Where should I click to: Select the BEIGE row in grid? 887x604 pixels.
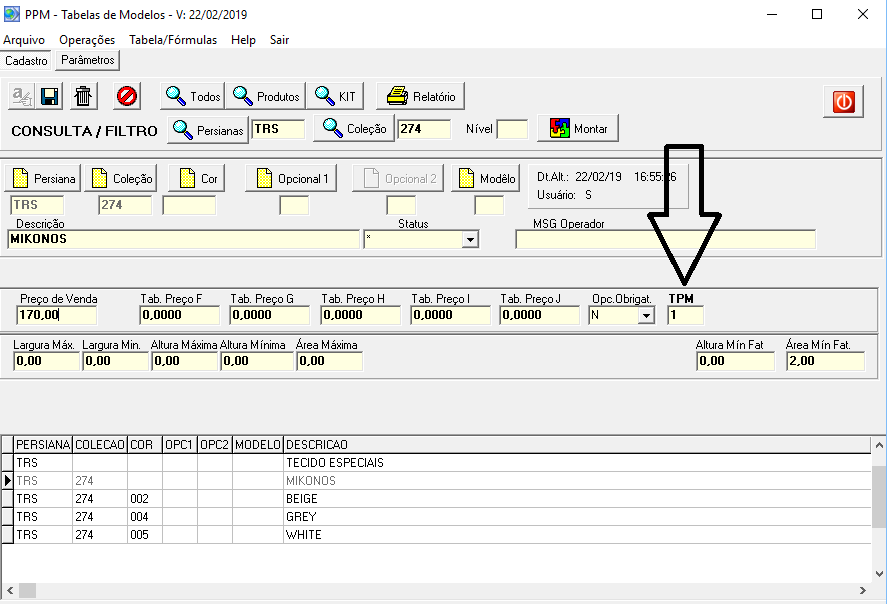(x=436, y=499)
